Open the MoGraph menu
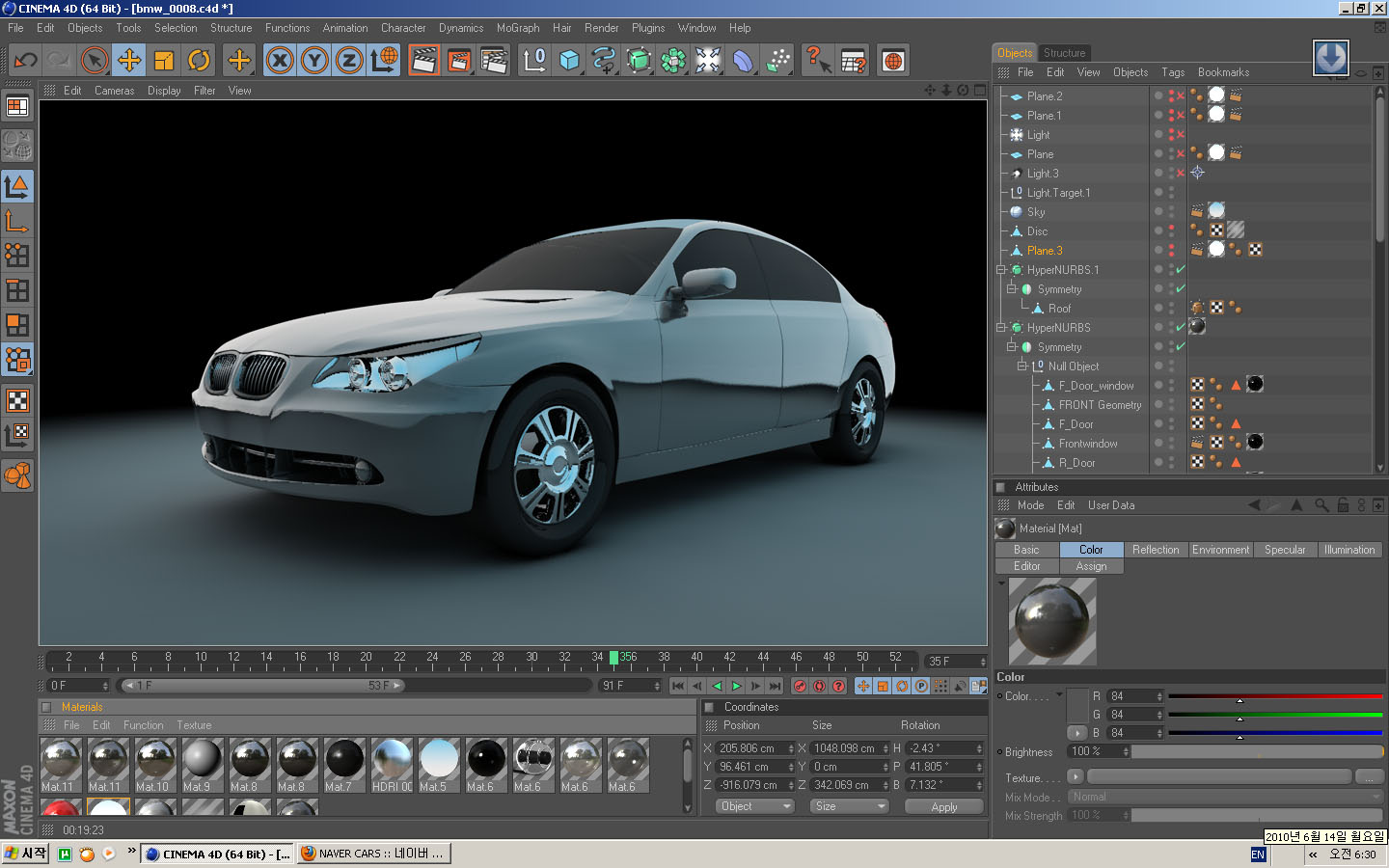The image size is (1389, 868). pos(518,28)
